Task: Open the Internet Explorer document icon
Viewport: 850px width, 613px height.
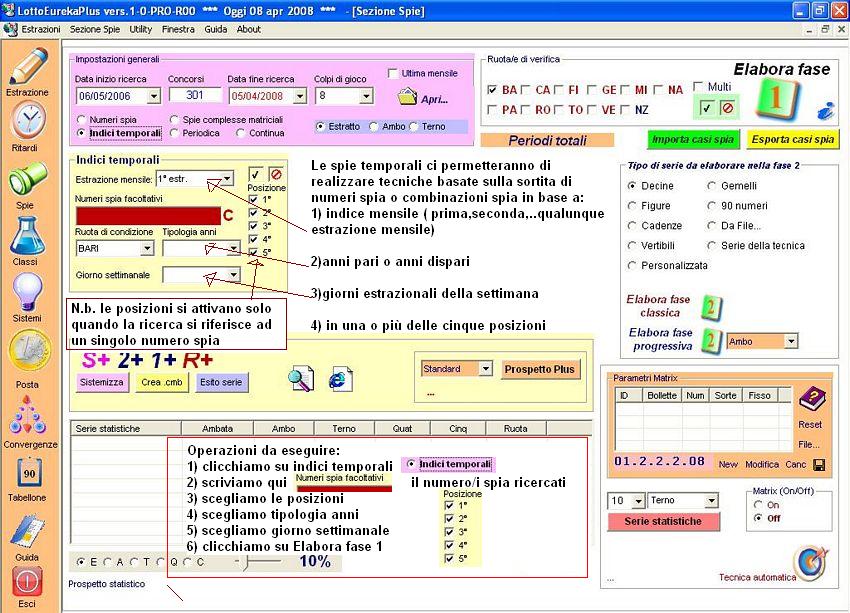Action: [340, 379]
